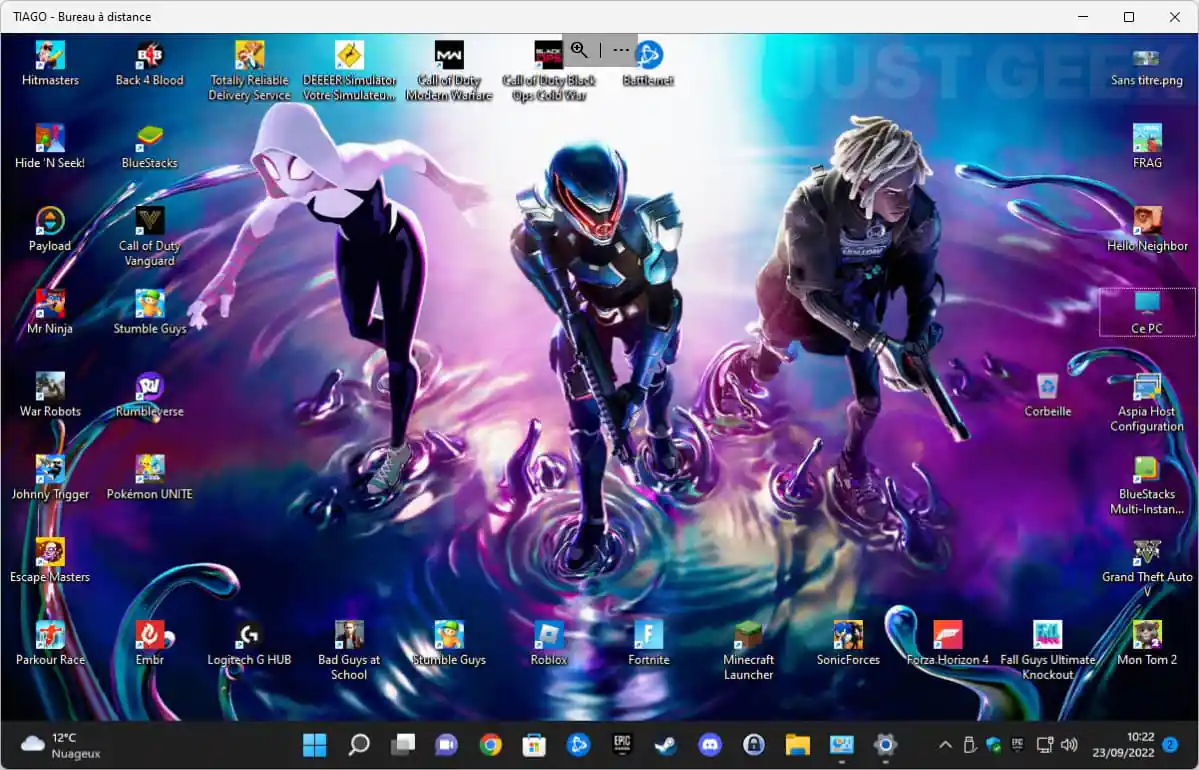The image size is (1199, 770).
Task: Select the Bad Guys at School icon
Action: pos(349,650)
